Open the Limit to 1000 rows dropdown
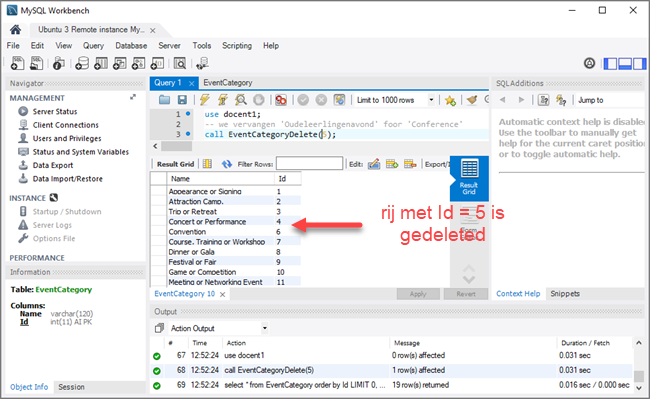Screen dimensions: 650x399 click(x=395, y=100)
